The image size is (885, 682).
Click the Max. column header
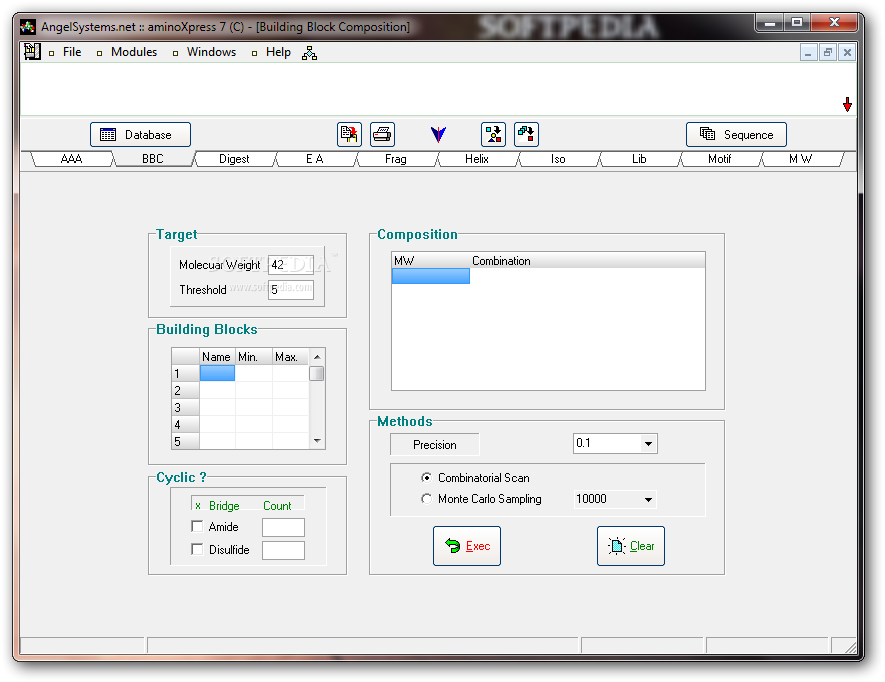point(291,357)
